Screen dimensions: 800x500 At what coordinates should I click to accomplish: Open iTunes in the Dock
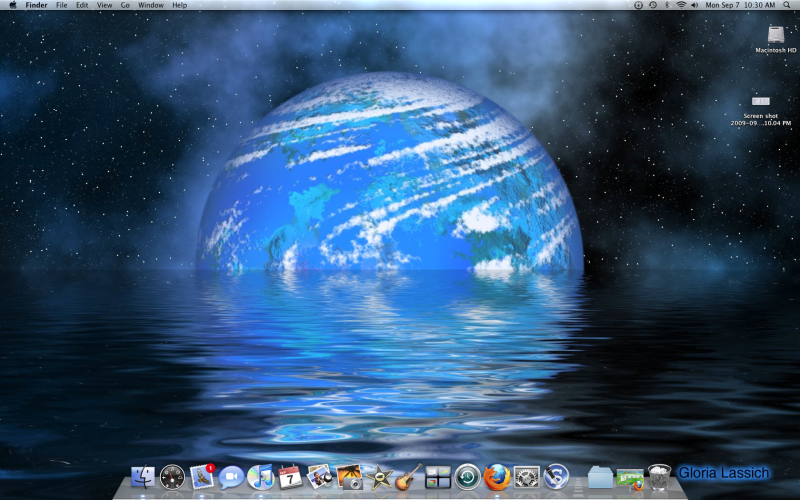[x=261, y=478]
